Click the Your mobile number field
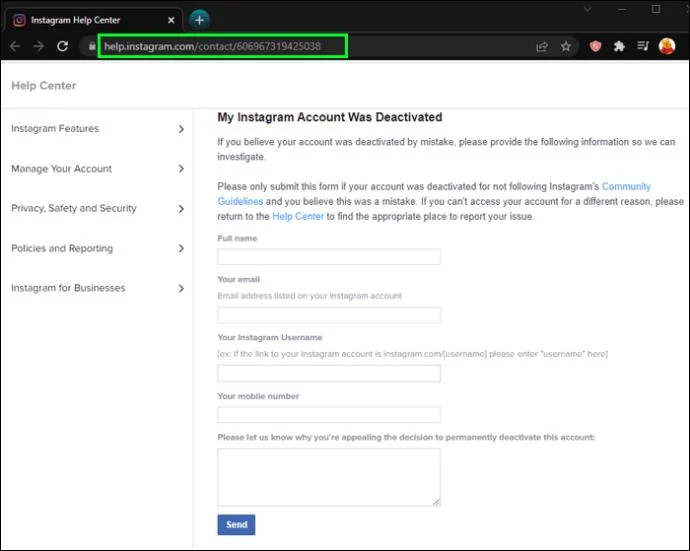 329,415
